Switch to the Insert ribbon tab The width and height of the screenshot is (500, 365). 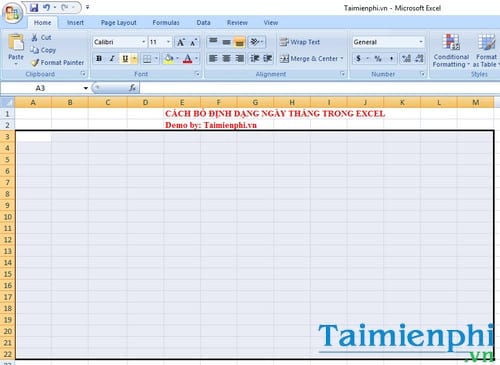click(75, 23)
